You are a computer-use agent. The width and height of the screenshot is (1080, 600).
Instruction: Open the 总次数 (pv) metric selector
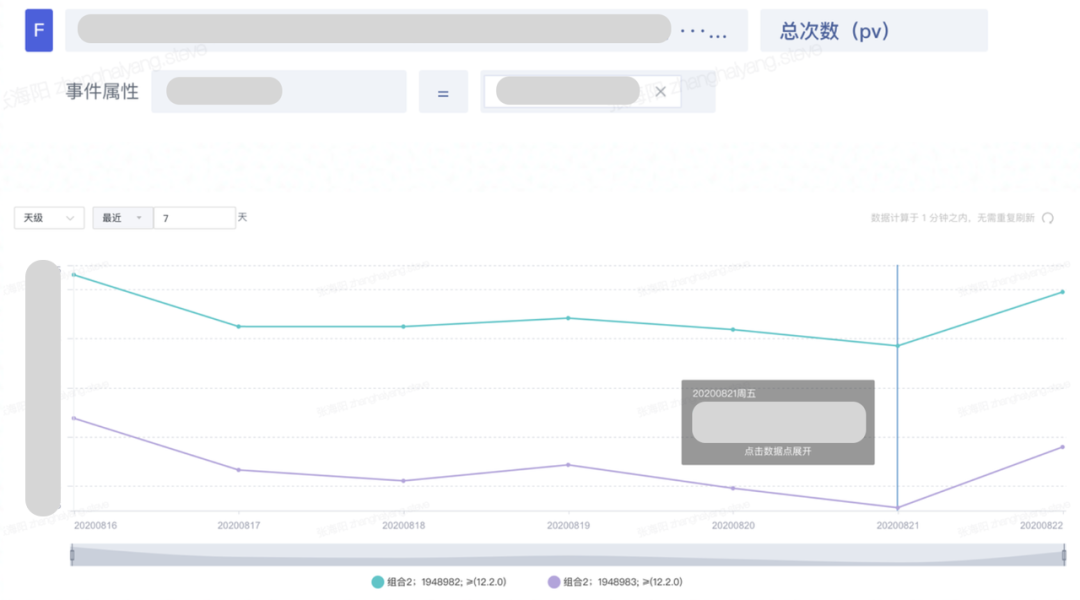pos(873,30)
